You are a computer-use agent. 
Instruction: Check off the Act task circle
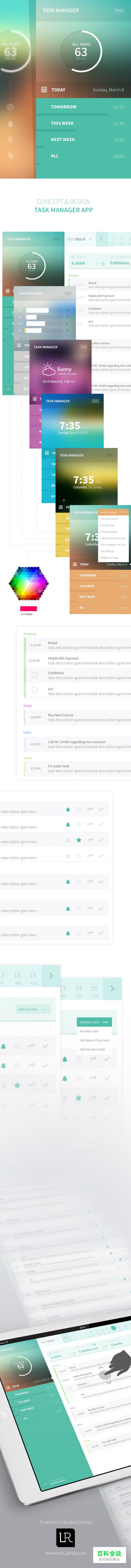click(35, 690)
